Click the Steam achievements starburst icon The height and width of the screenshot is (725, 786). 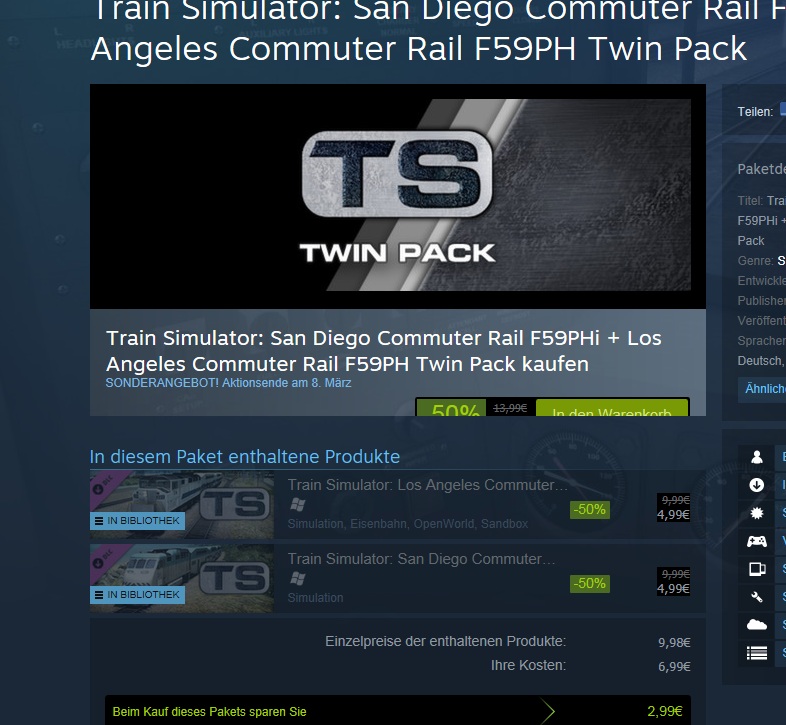(x=756, y=513)
